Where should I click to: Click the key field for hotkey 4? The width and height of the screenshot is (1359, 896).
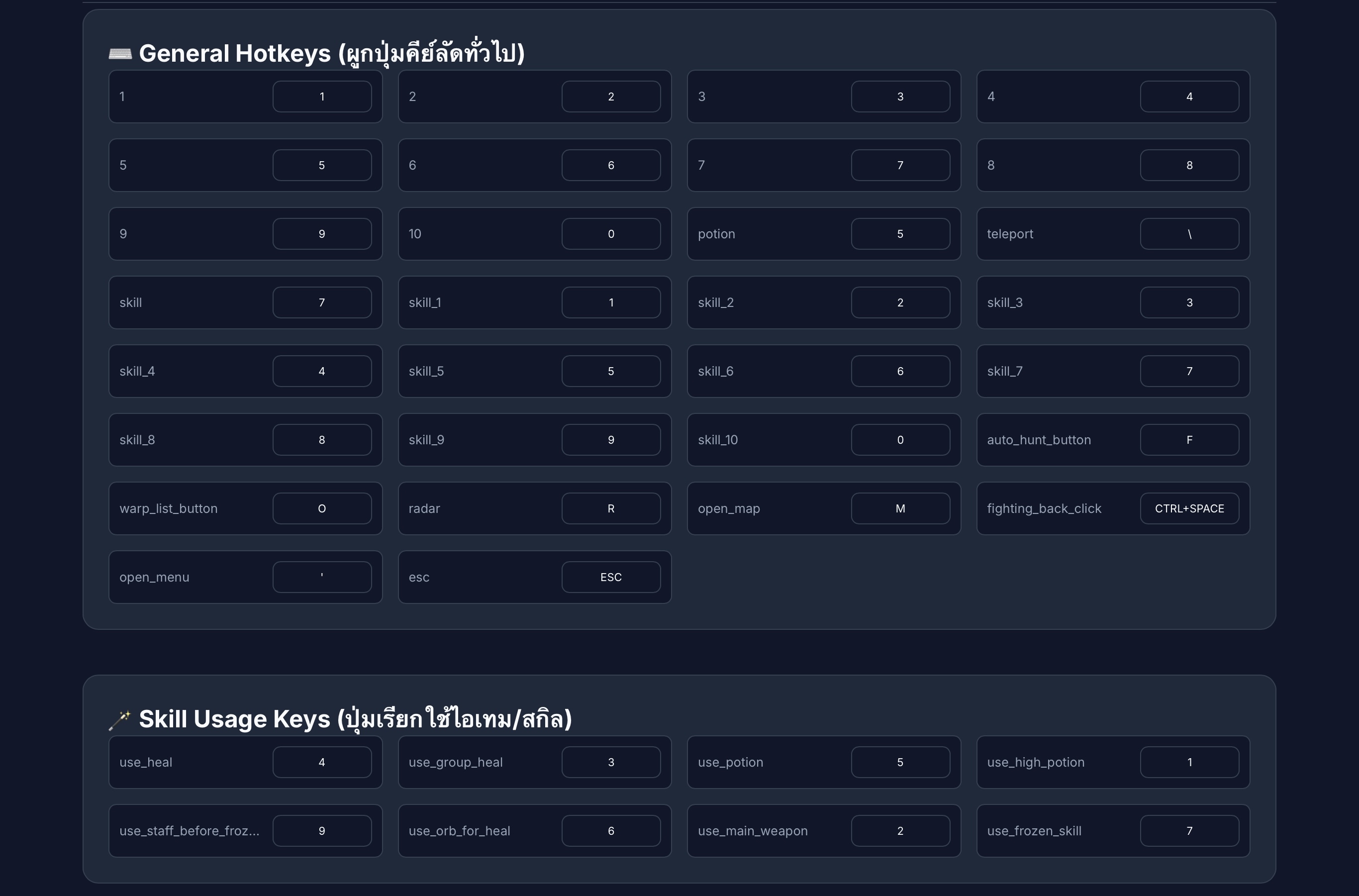[1189, 97]
